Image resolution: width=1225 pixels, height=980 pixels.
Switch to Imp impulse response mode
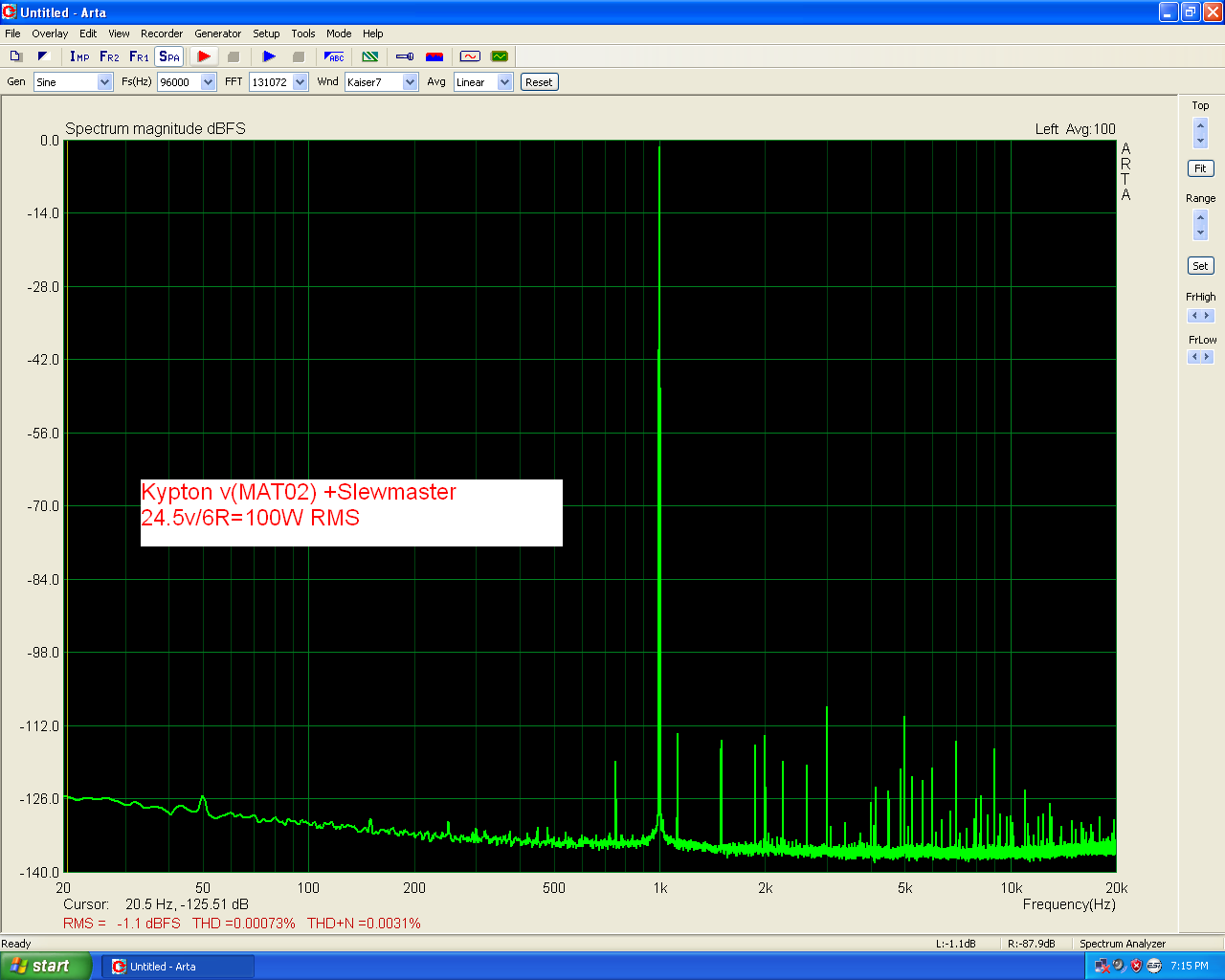click(79, 56)
